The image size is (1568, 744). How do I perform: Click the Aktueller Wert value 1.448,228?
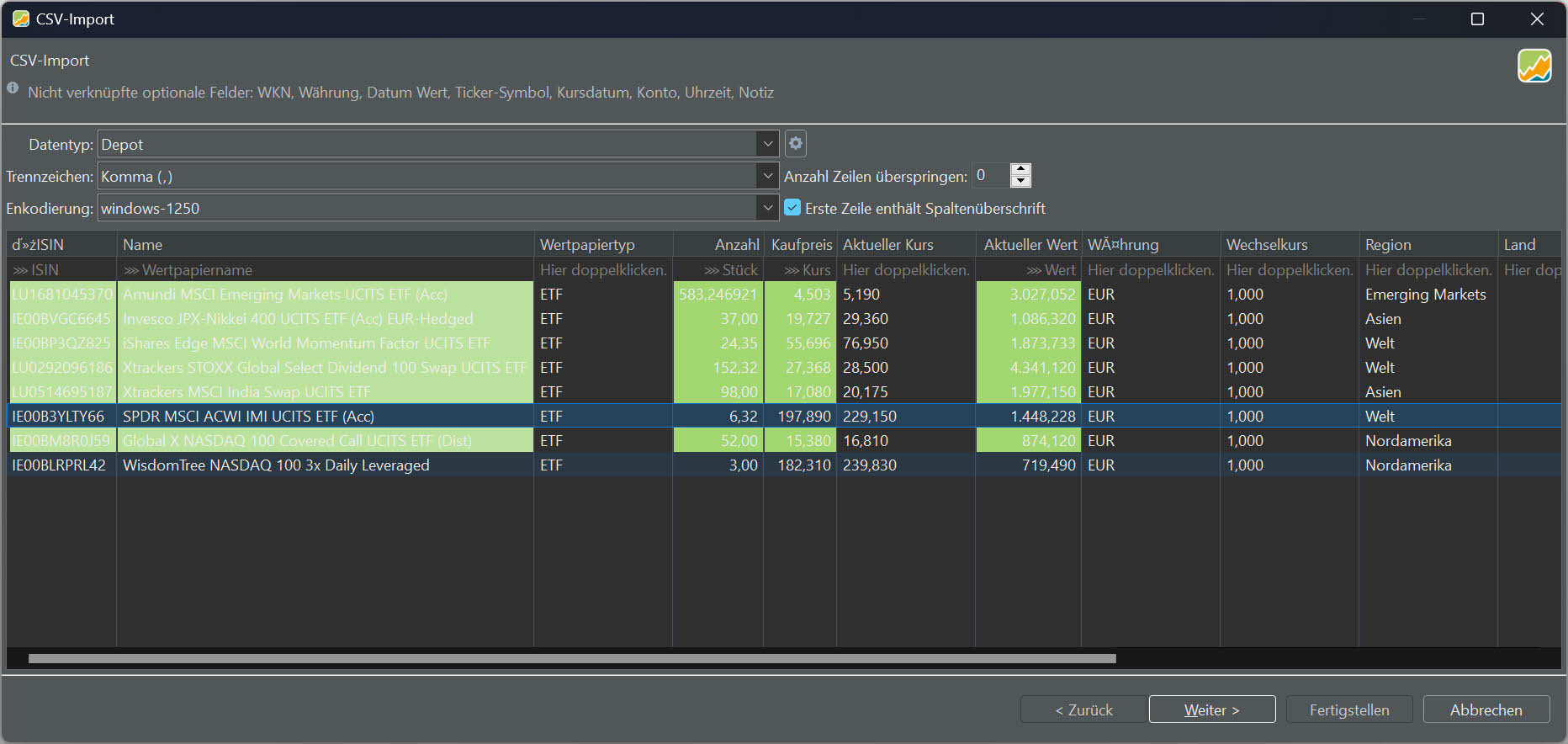click(1029, 416)
